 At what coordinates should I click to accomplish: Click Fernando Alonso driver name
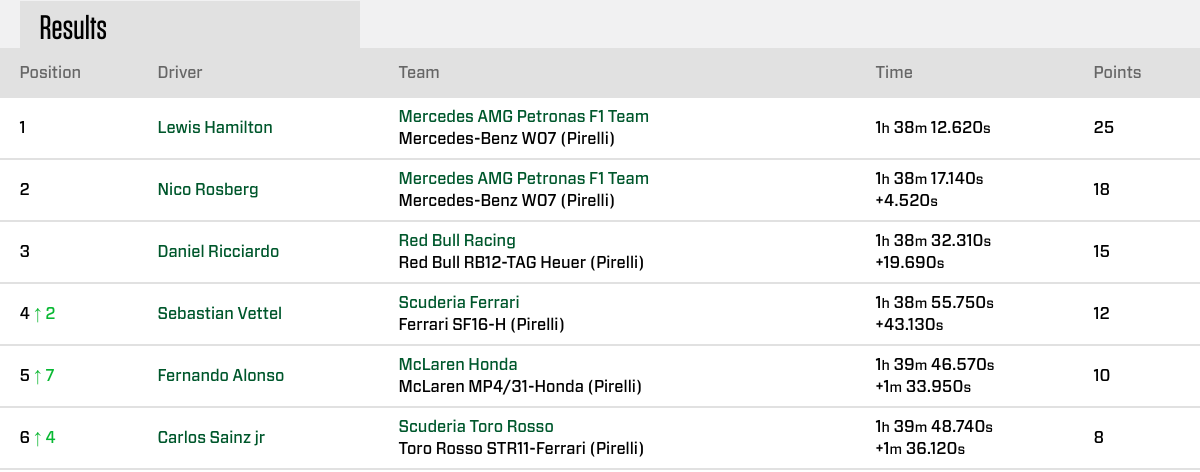[x=221, y=375]
